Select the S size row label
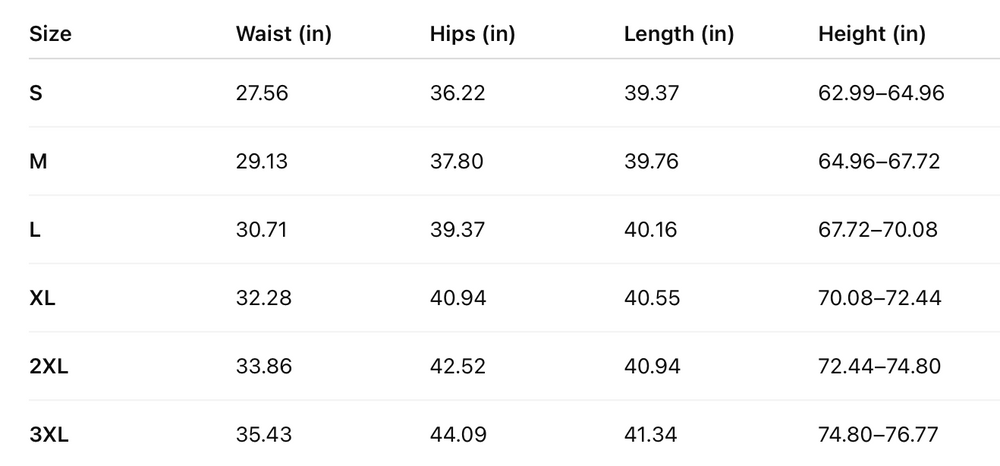 tap(36, 93)
